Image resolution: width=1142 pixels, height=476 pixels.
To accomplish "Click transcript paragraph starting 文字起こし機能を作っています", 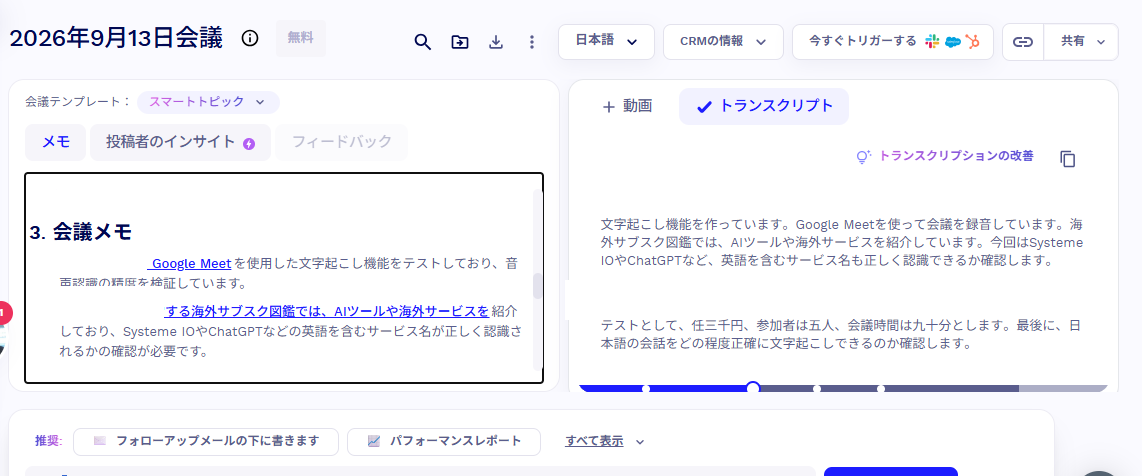I will point(842,242).
